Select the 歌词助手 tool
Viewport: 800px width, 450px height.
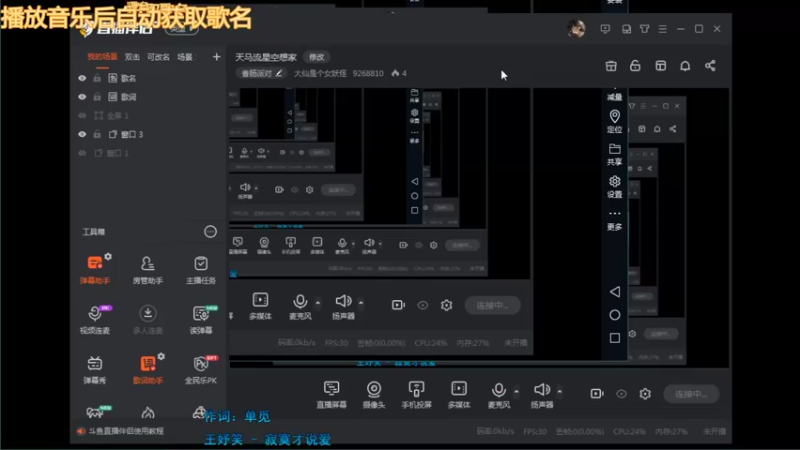click(147, 369)
